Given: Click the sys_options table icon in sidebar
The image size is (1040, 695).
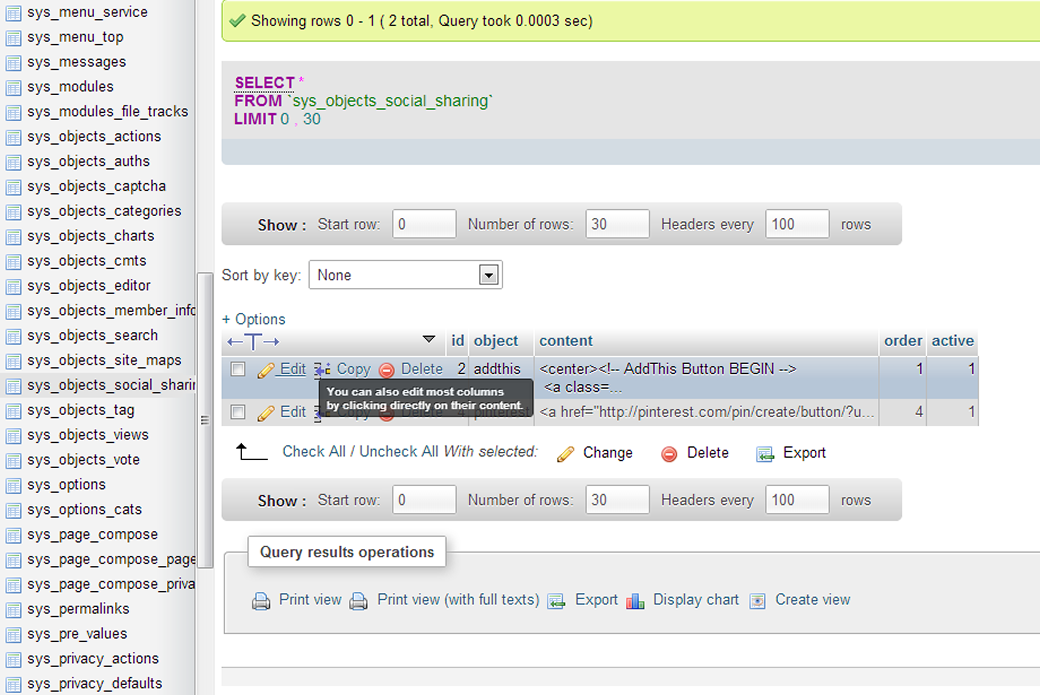Looking at the screenshot, I should [13, 485].
